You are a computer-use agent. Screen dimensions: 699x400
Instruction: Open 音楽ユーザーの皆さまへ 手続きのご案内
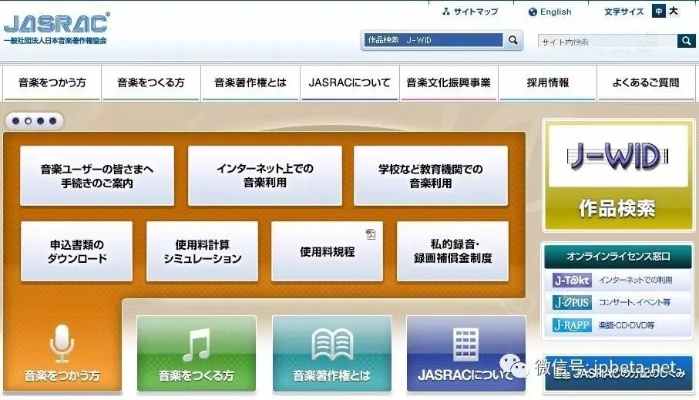point(97,176)
